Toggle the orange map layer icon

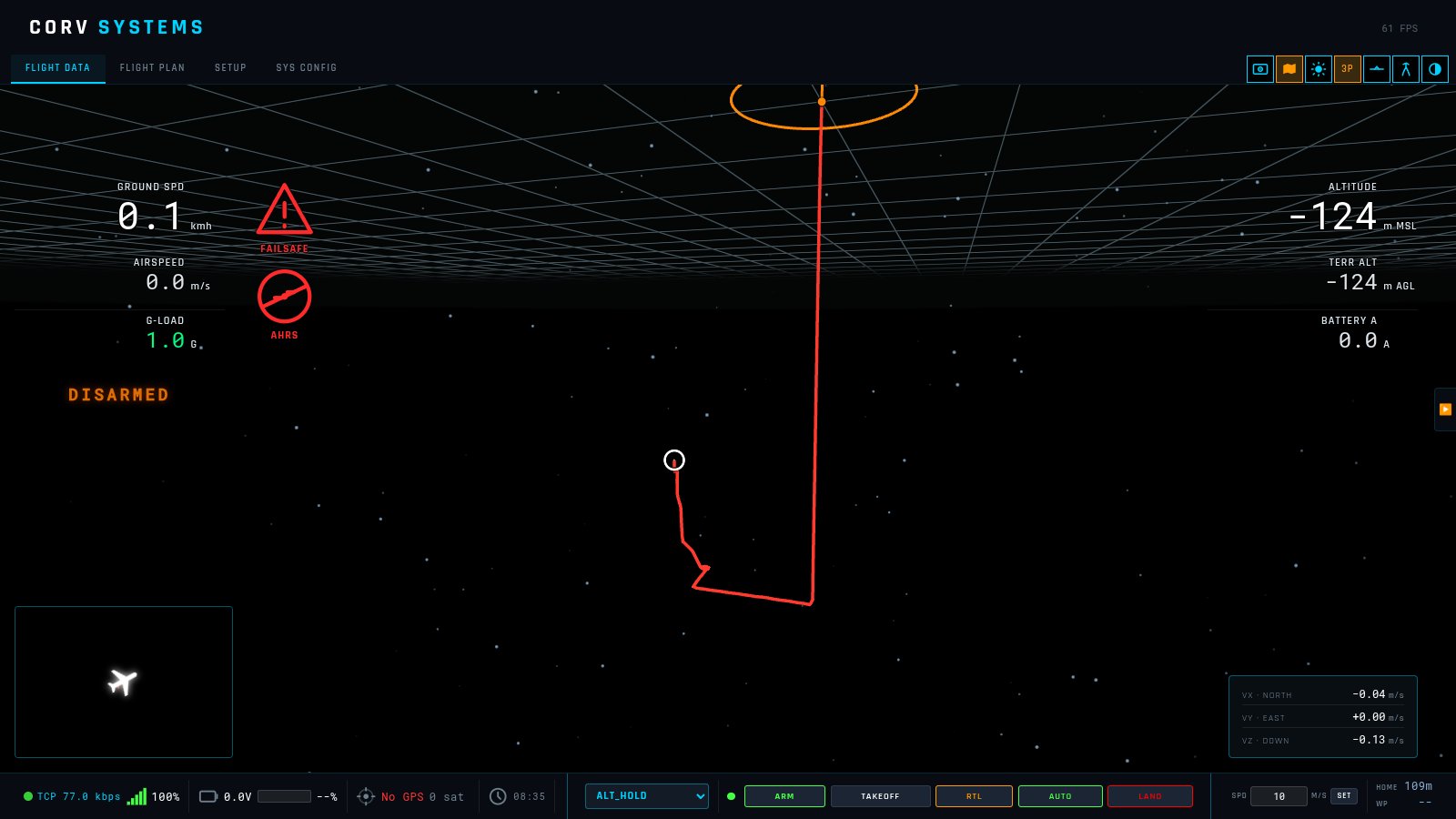pyautogui.click(x=1289, y=69)
